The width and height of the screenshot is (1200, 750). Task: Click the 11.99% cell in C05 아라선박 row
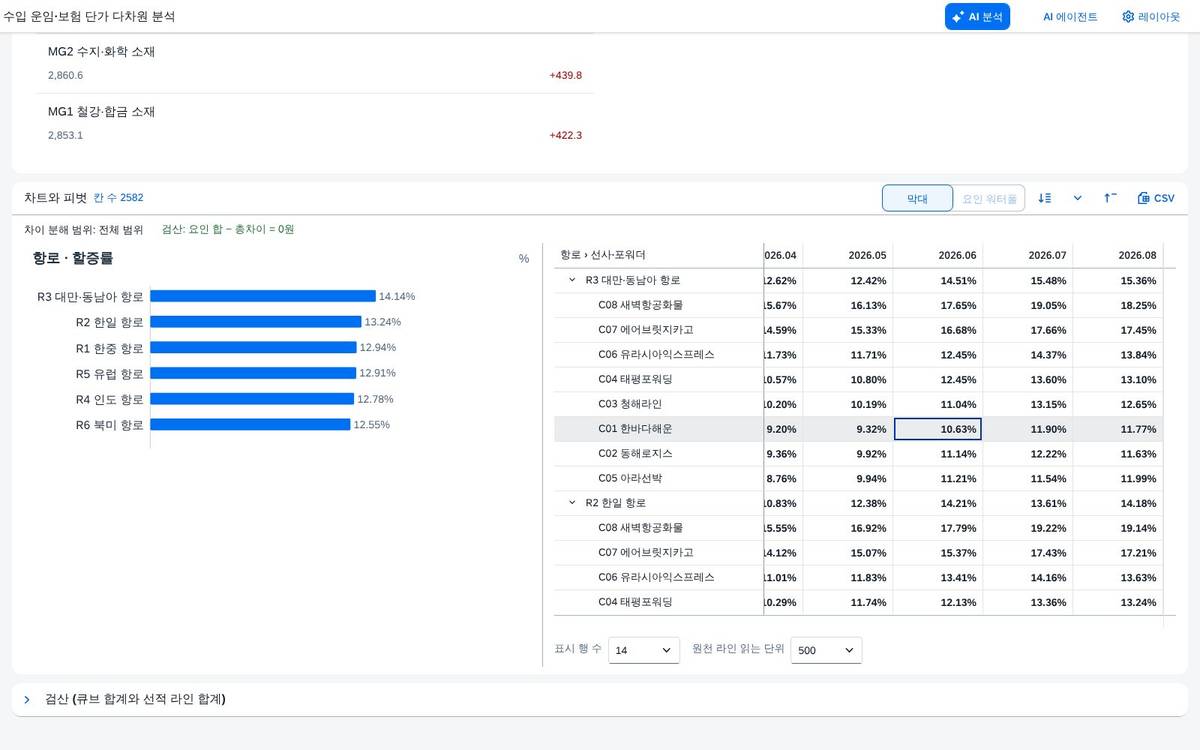[x=1117, y=478]
